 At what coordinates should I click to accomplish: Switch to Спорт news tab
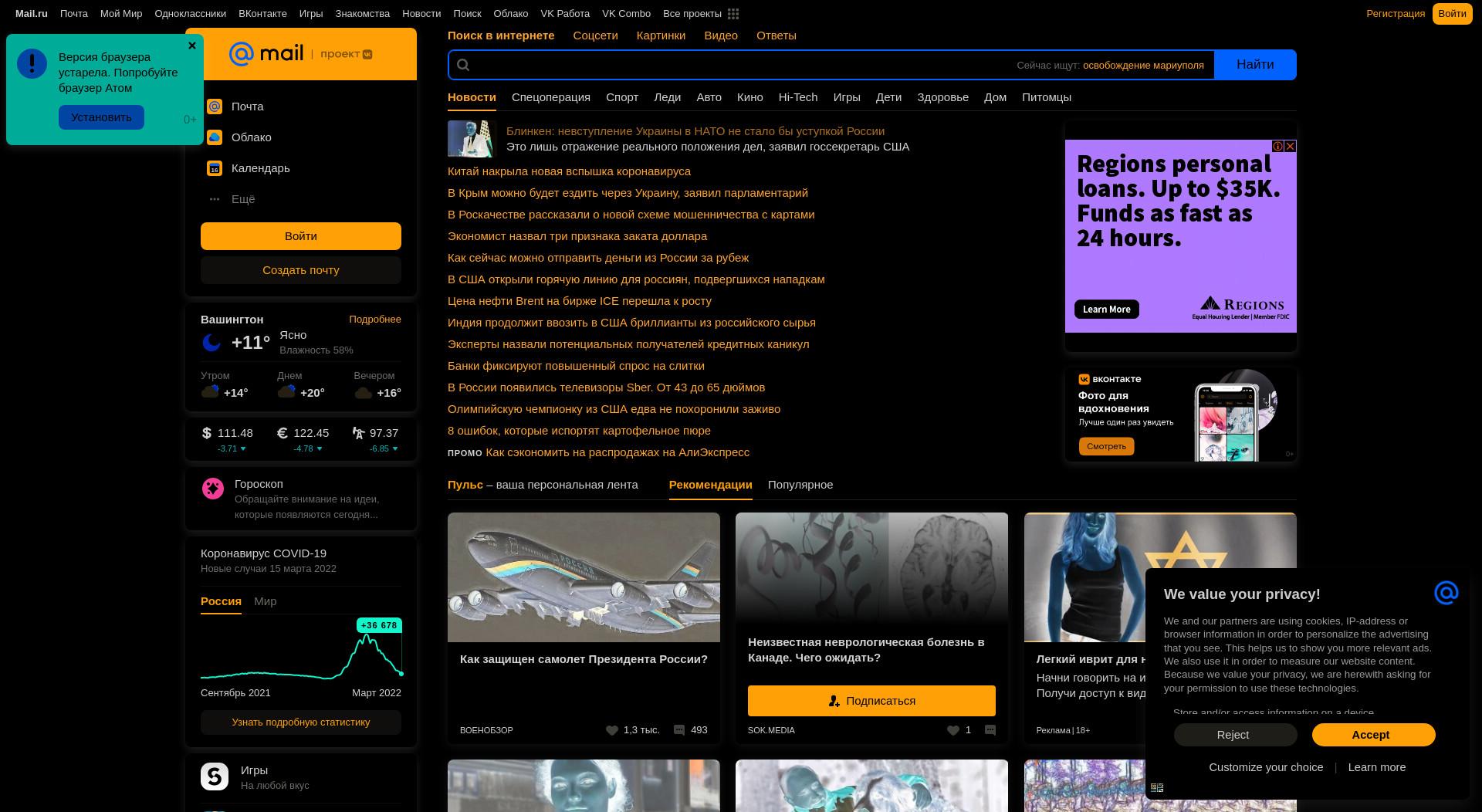coord(622,97)
